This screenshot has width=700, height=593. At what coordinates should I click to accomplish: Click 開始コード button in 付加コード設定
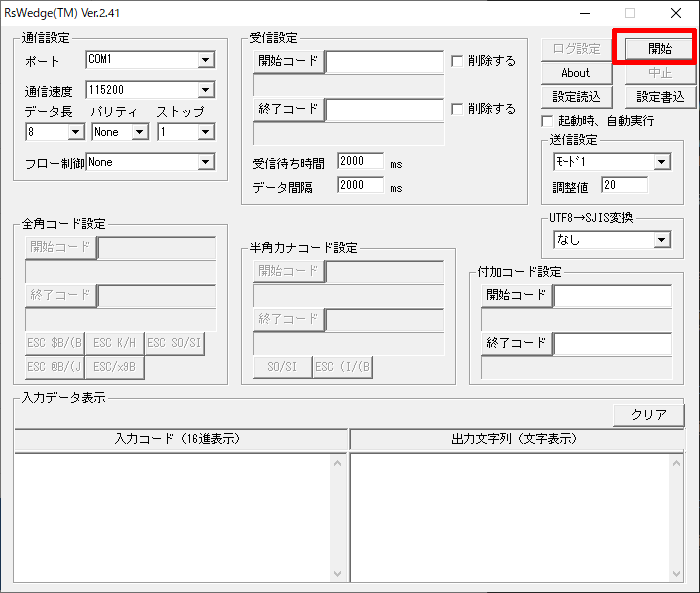click(517, 295)
